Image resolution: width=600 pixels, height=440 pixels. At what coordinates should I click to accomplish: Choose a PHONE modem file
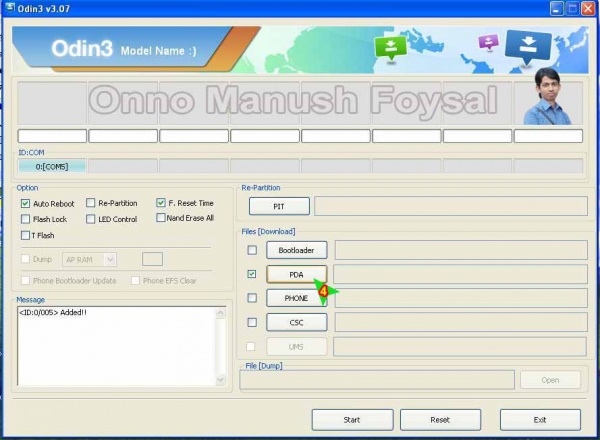pyautogui.click(x=297, y=298)
